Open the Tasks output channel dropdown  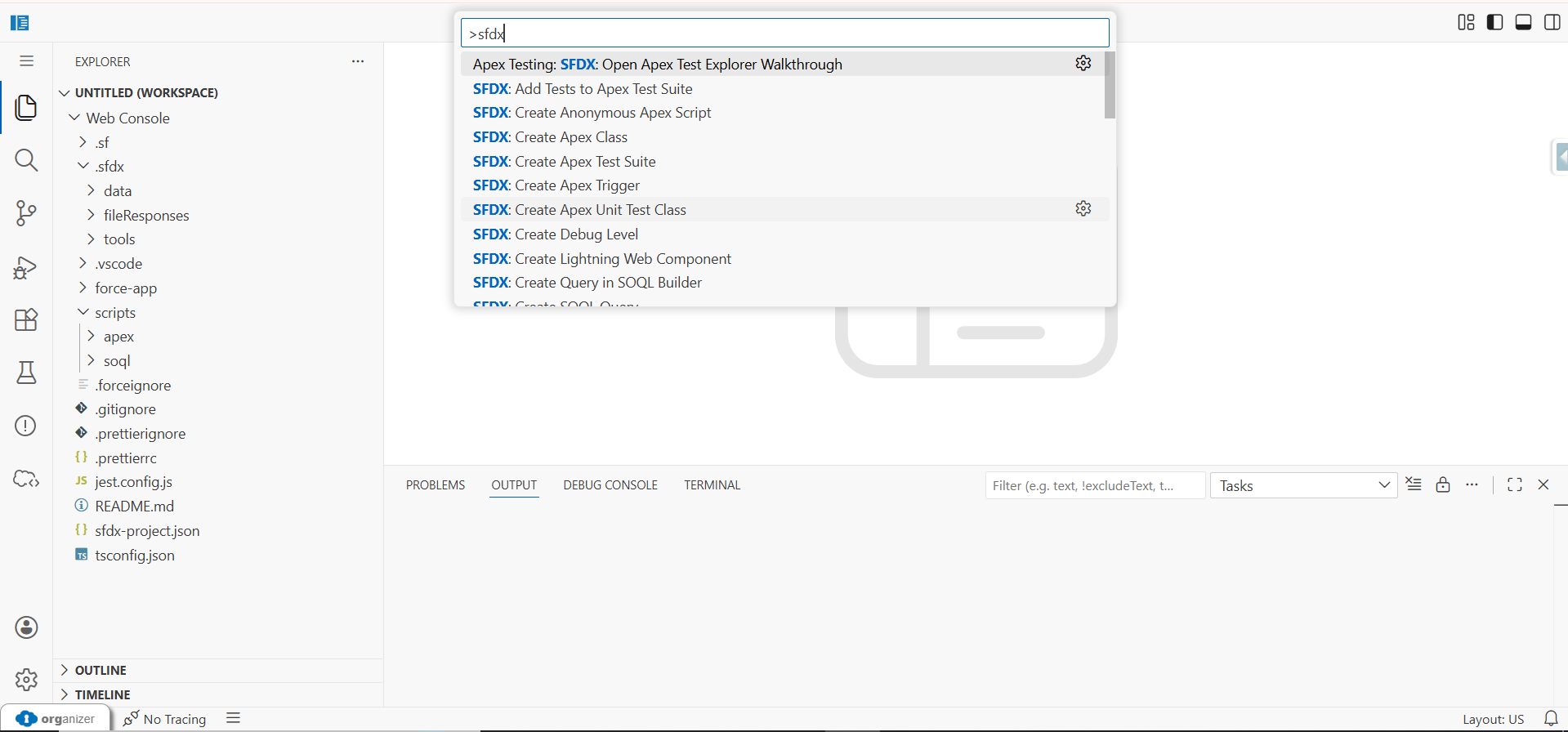[1304, 485]
